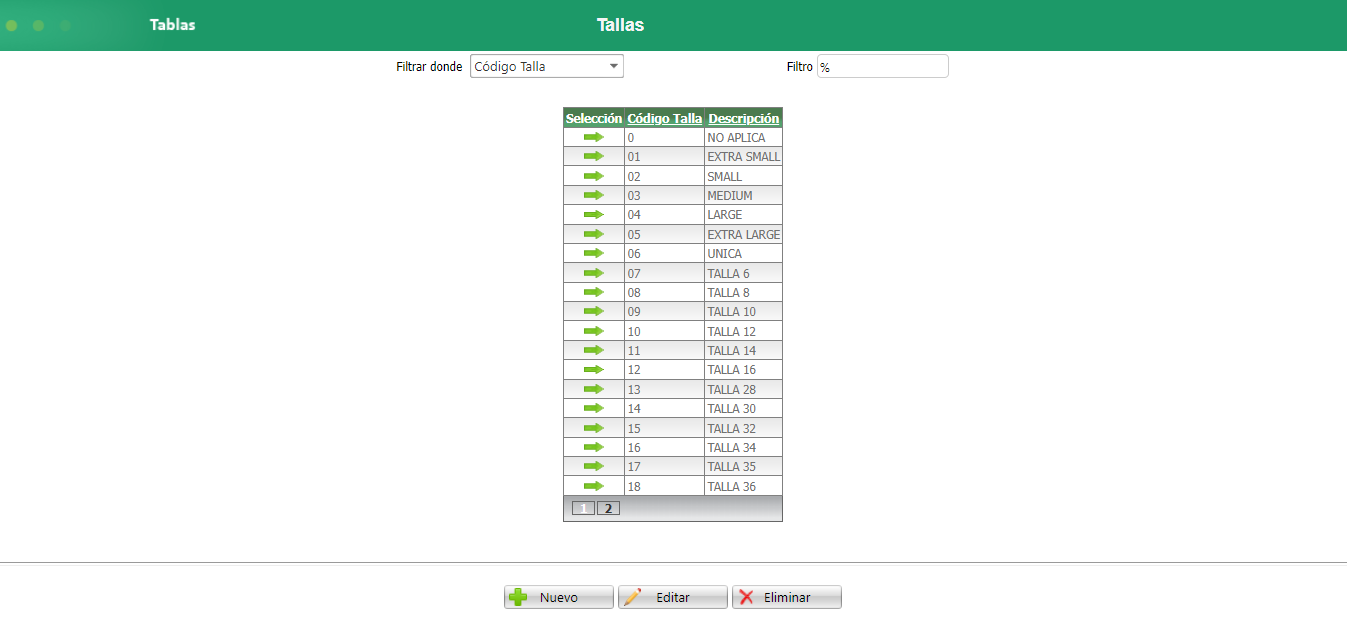Go to page 2 of table
The width and height of the screenshot is (1347, 642).
[608, 508]
